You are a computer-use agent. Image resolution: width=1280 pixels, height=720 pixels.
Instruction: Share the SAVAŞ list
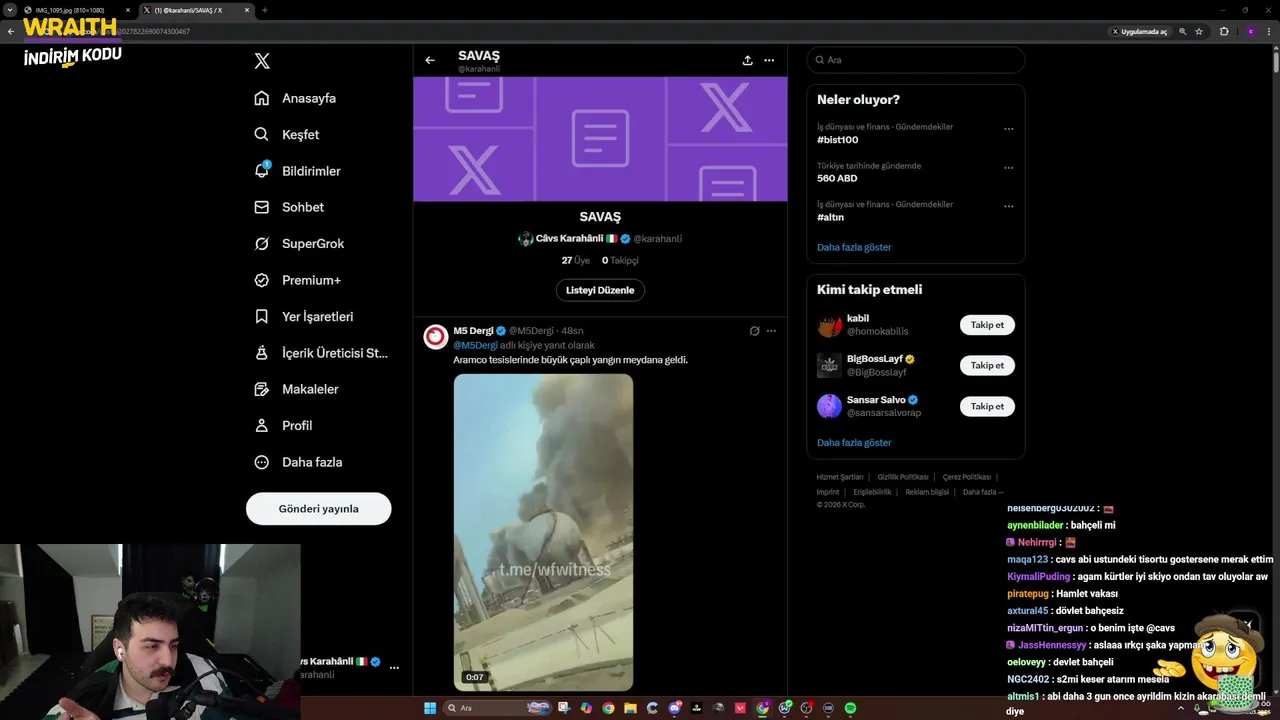[x=747, y=60]
